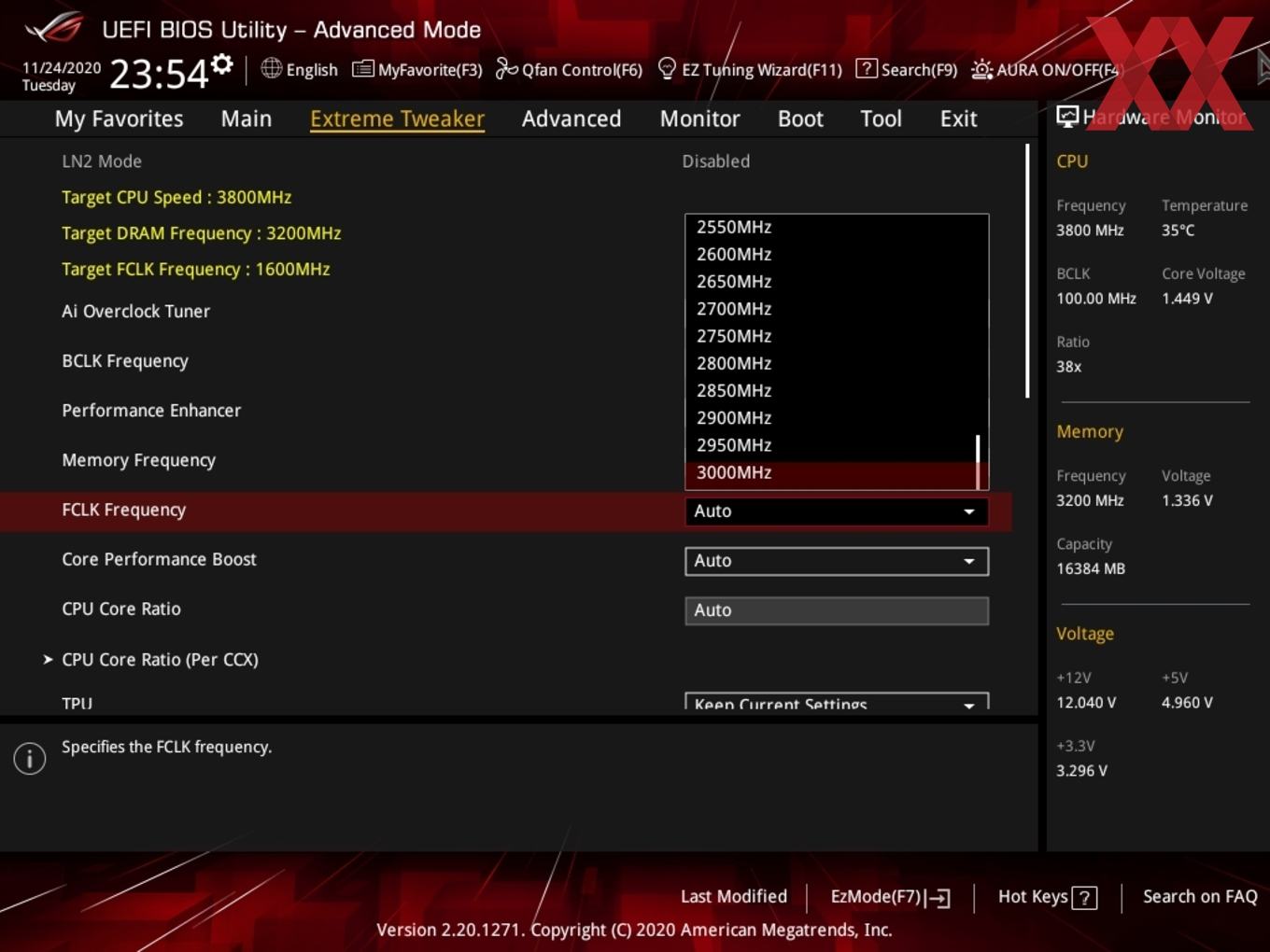Open Hot Keys help
The image size is (1270, 952).
click(1033, 897)
